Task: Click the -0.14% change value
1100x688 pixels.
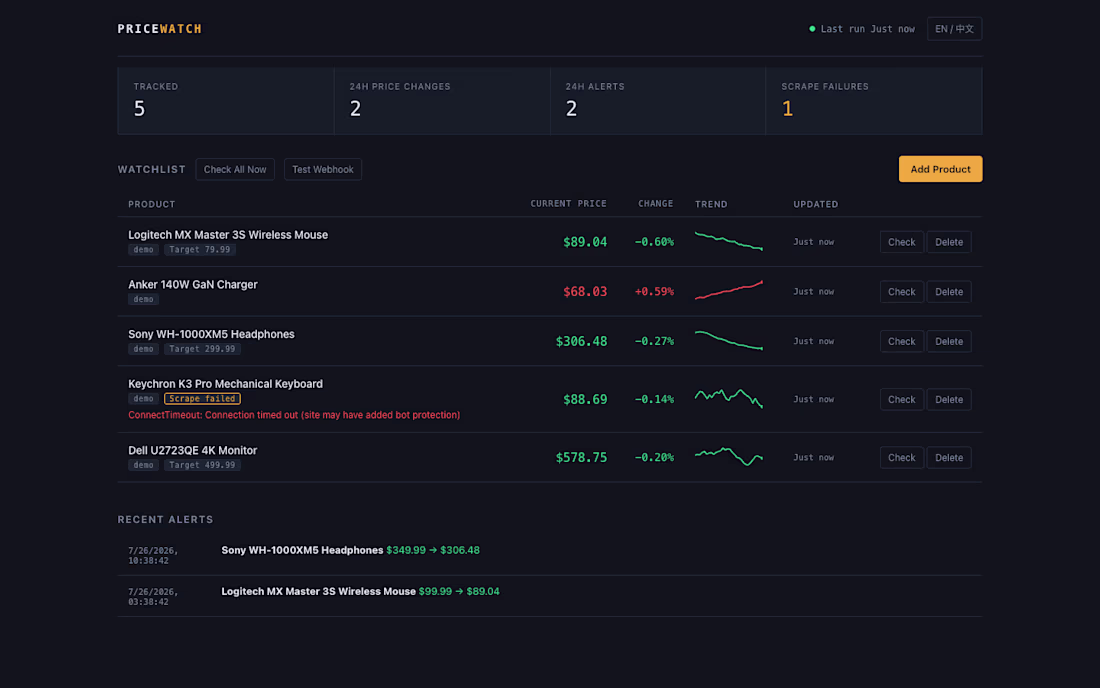Action: [x=654, y=400]
